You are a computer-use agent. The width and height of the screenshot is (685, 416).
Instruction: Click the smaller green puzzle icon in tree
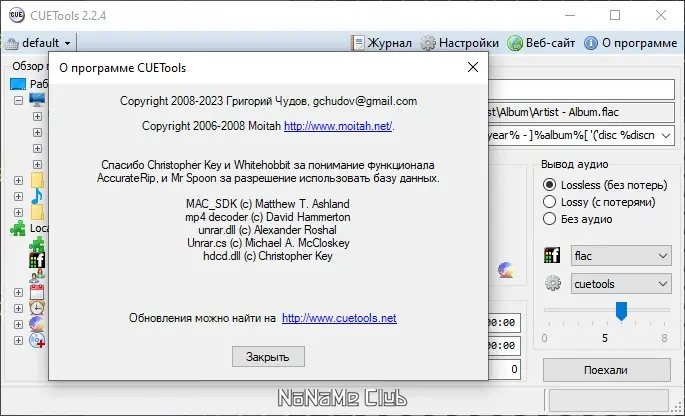pos(37,244)
